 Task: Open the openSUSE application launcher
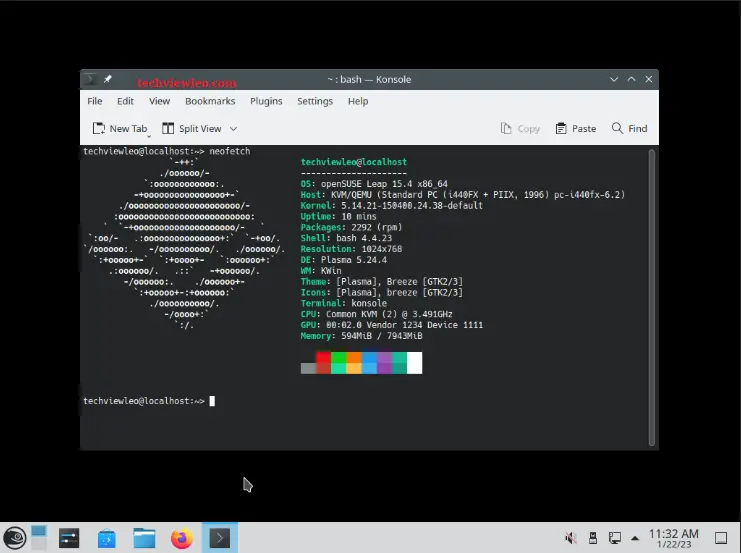[x=15, y=538]
